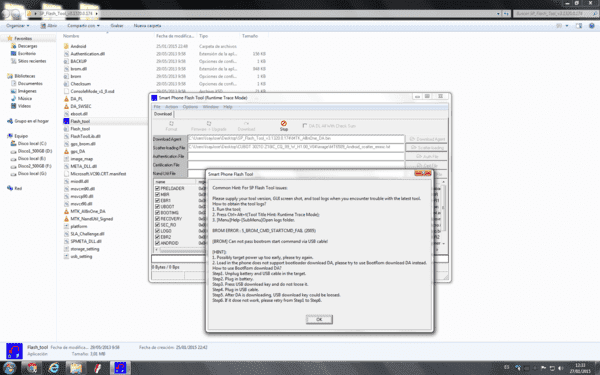Uncheck the PRELOADER partition checkbox
This screenshot has height=375, width=600.
157,188
